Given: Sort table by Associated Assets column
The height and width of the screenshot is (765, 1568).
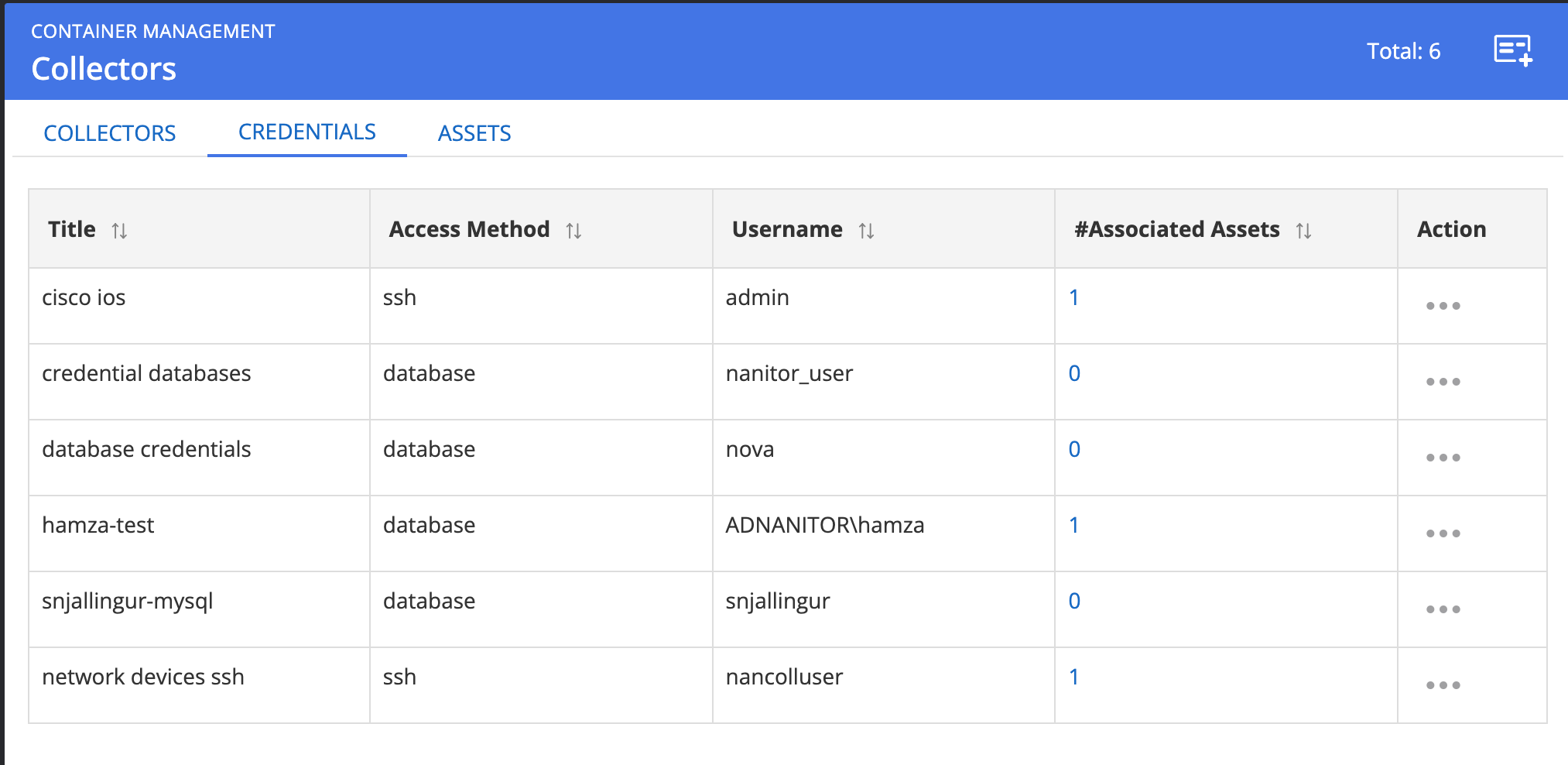Looking at the screenshot, I should point(1303,231).
